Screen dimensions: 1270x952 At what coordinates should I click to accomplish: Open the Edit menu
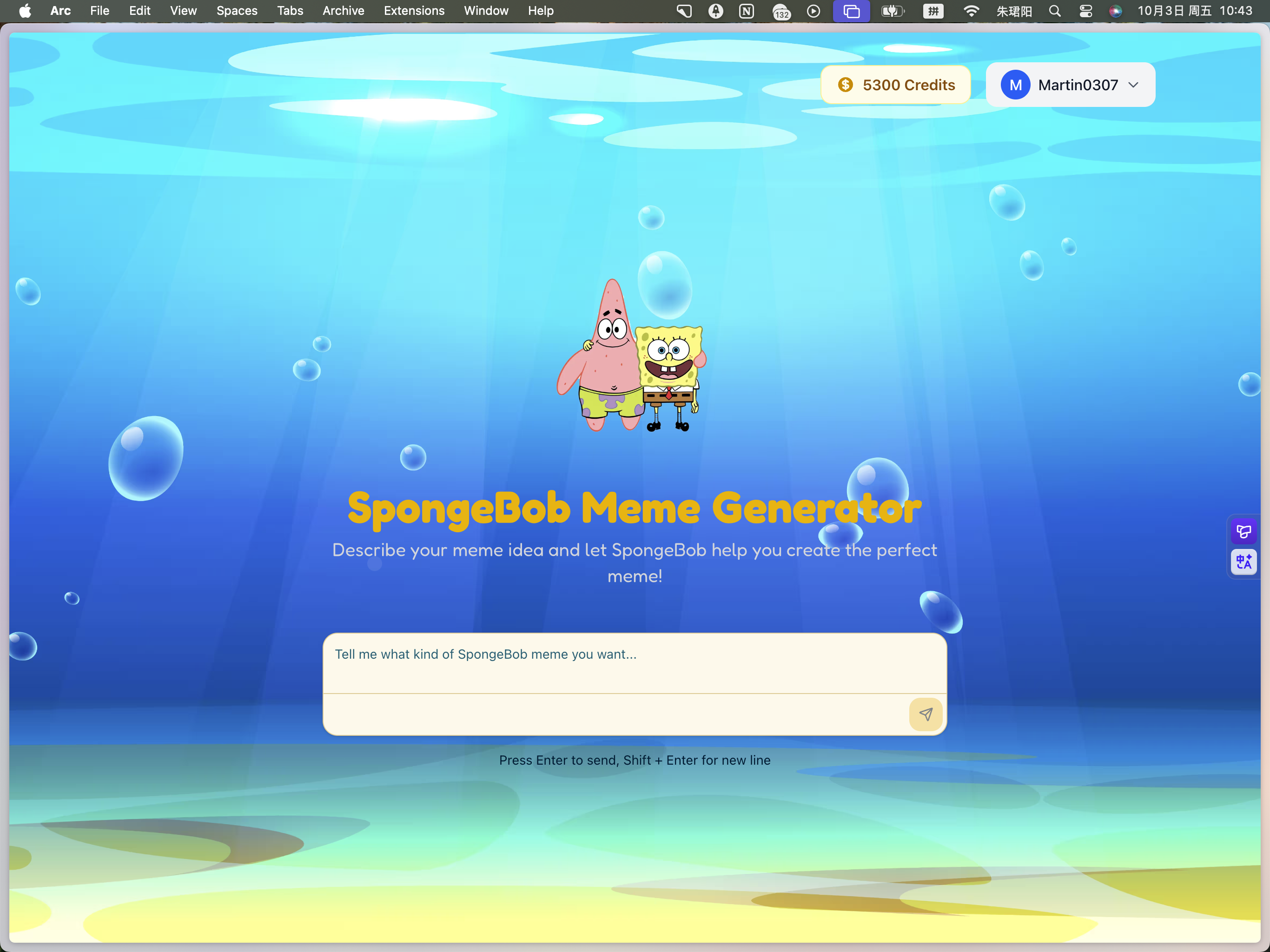[139, 11]
